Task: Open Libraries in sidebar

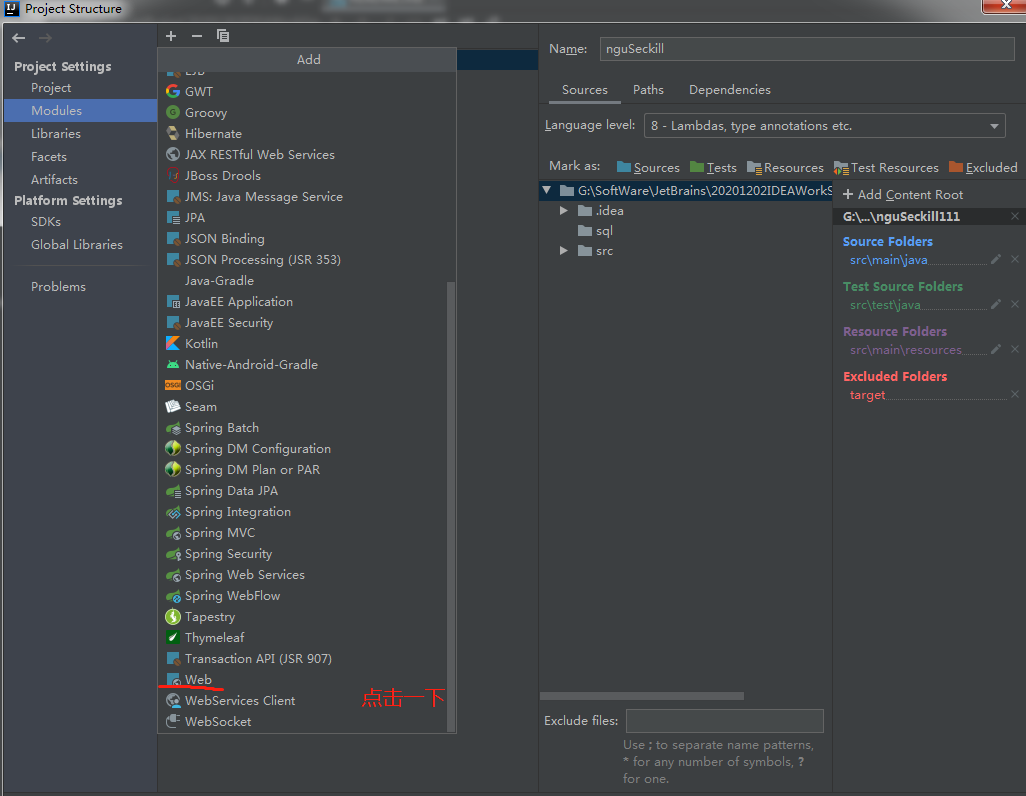Action: [80, 134]
